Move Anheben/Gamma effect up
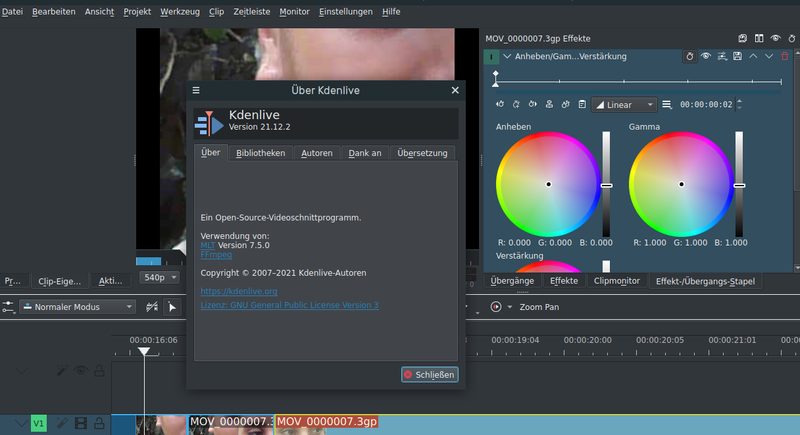 point(753,56)
